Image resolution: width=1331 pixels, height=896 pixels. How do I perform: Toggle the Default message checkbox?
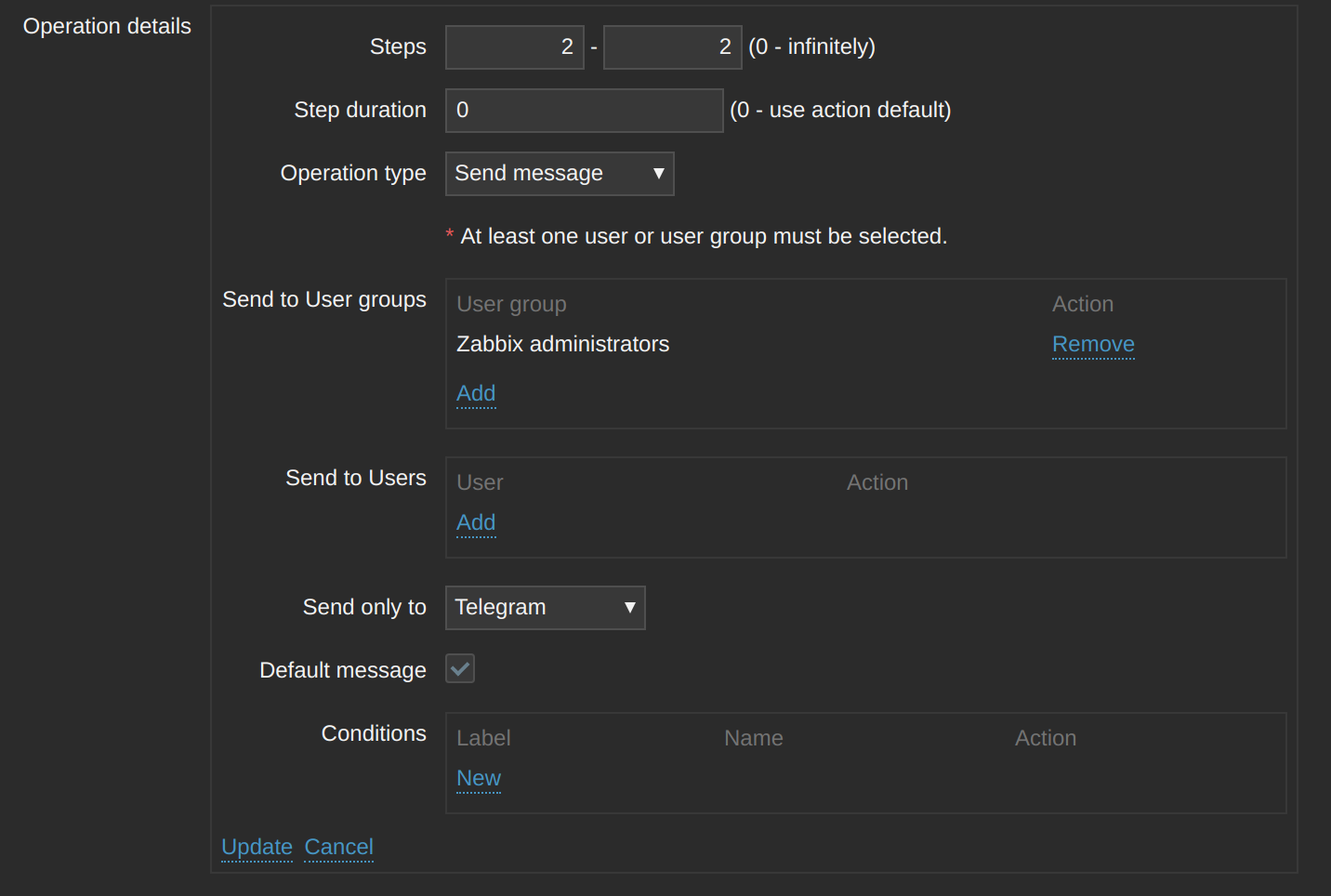coord(460,669)
